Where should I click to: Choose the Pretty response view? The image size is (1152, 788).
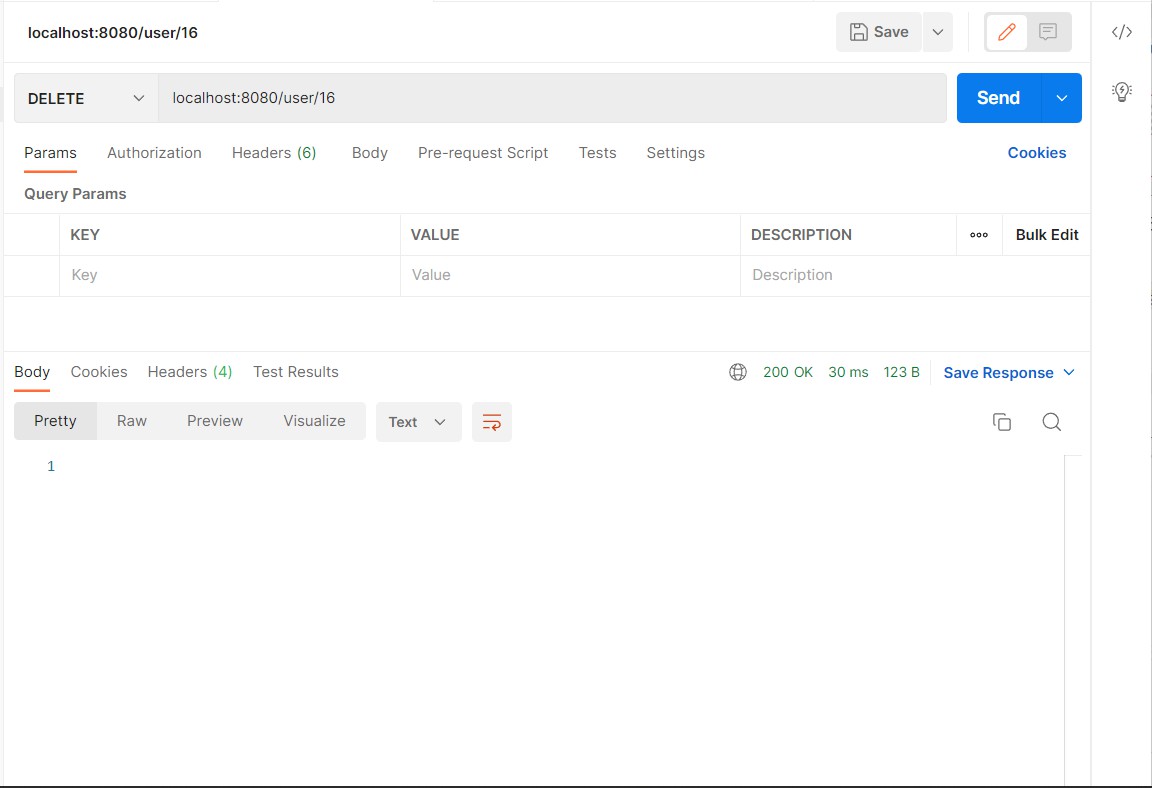(x=55, y=421)
